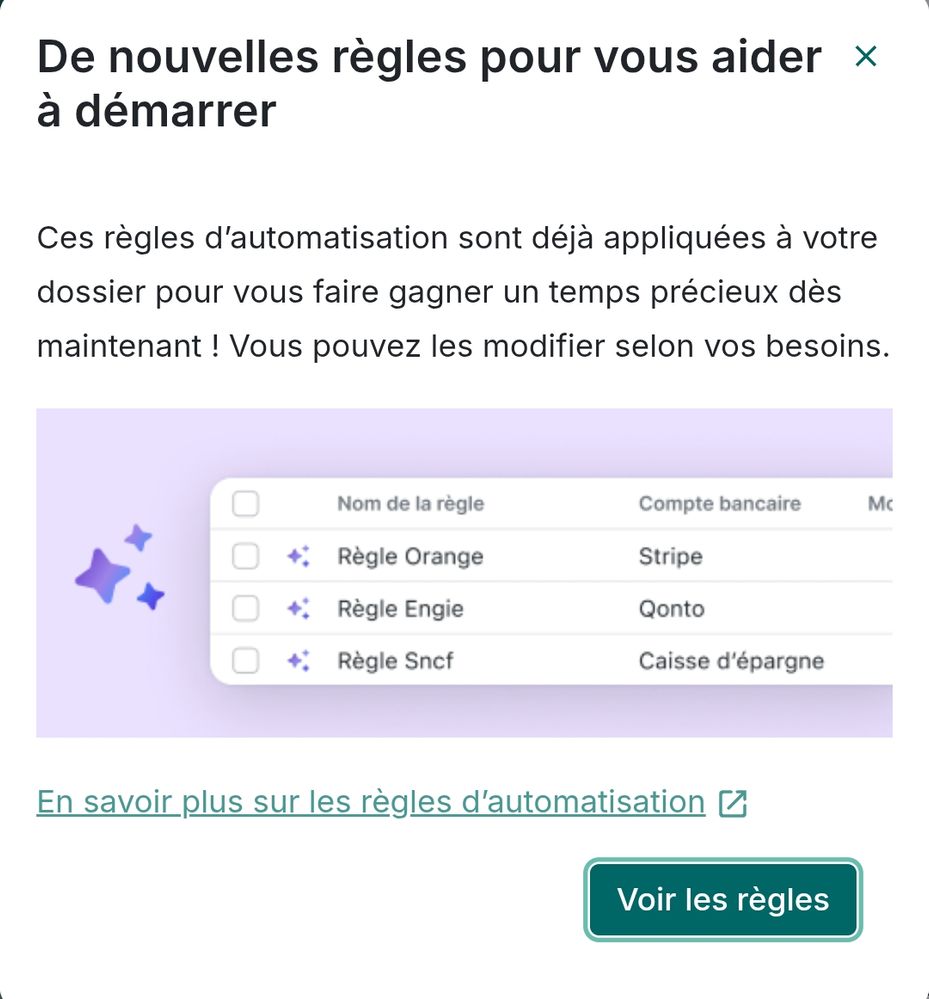Click the sparkle icon beside Règle Sncf

tap(298, 660)
